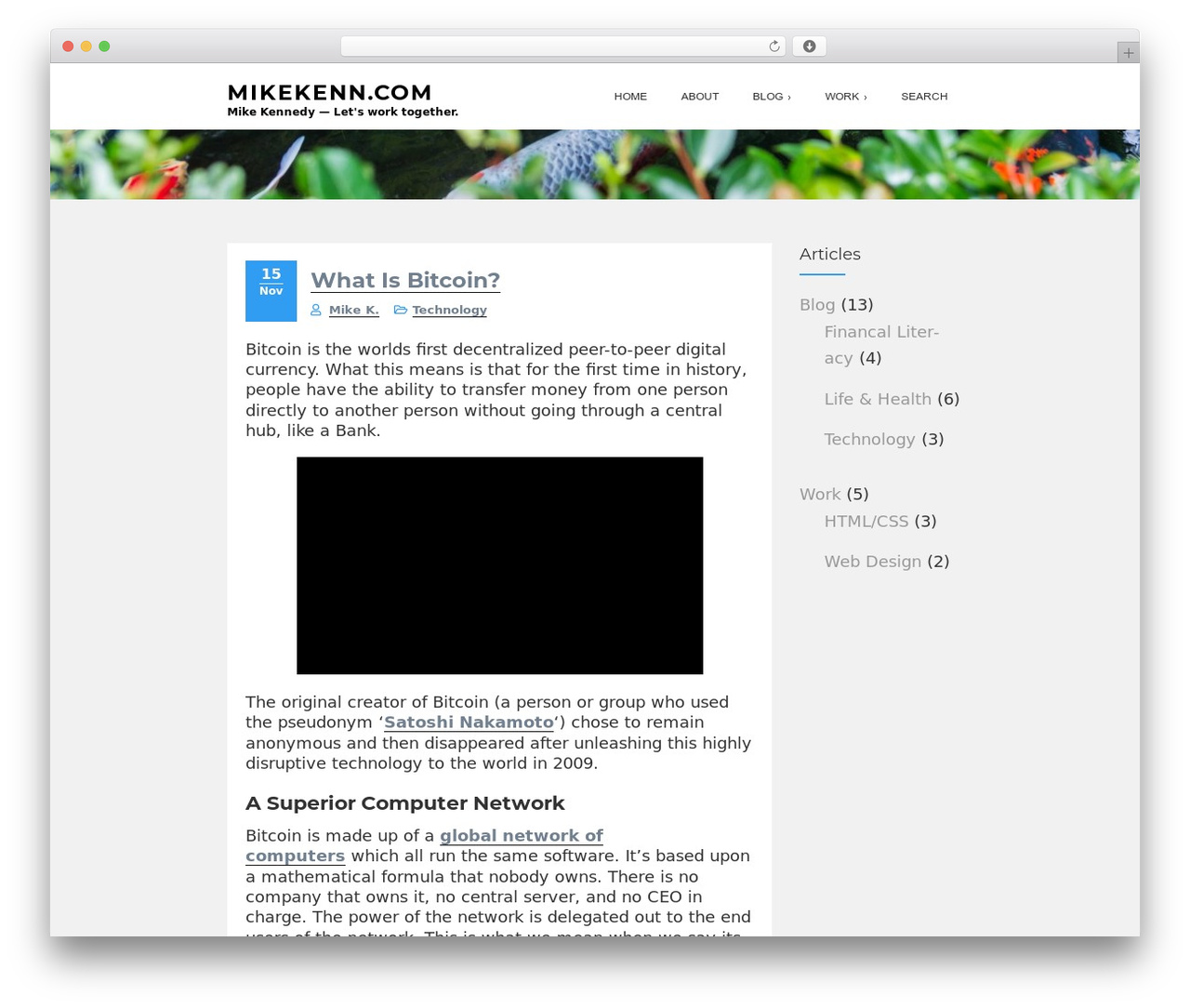1190x1008 pixels.
Task: Click the author person icon
Action: pyautogui.click(x=316, y=310)
